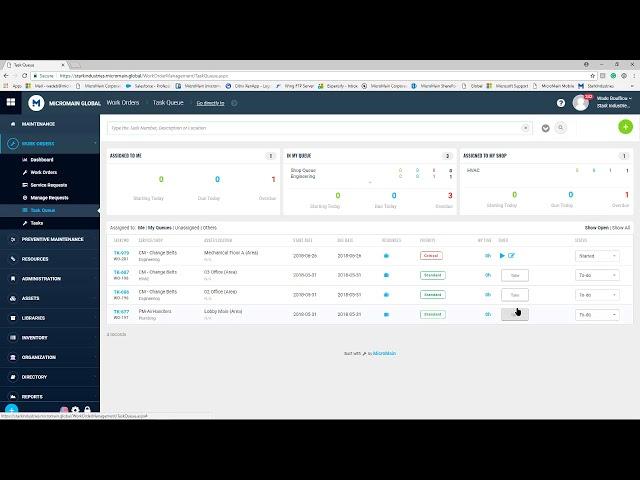Go back with the browser arrow
640x480 pixels.
pos(6,76)
